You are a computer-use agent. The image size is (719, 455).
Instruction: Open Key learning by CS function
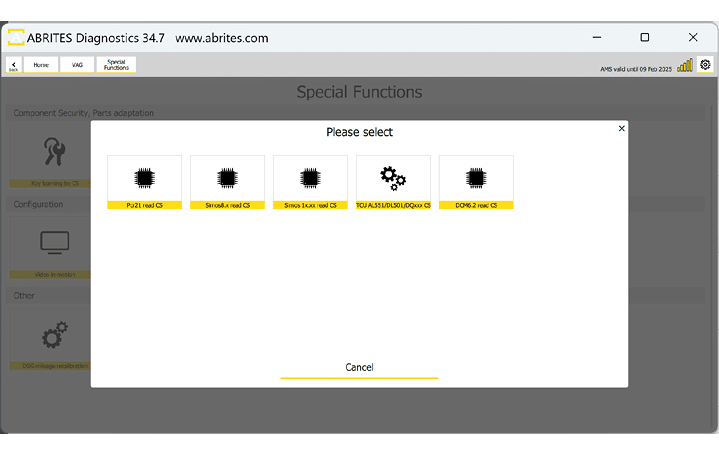(x=51, y=155)
